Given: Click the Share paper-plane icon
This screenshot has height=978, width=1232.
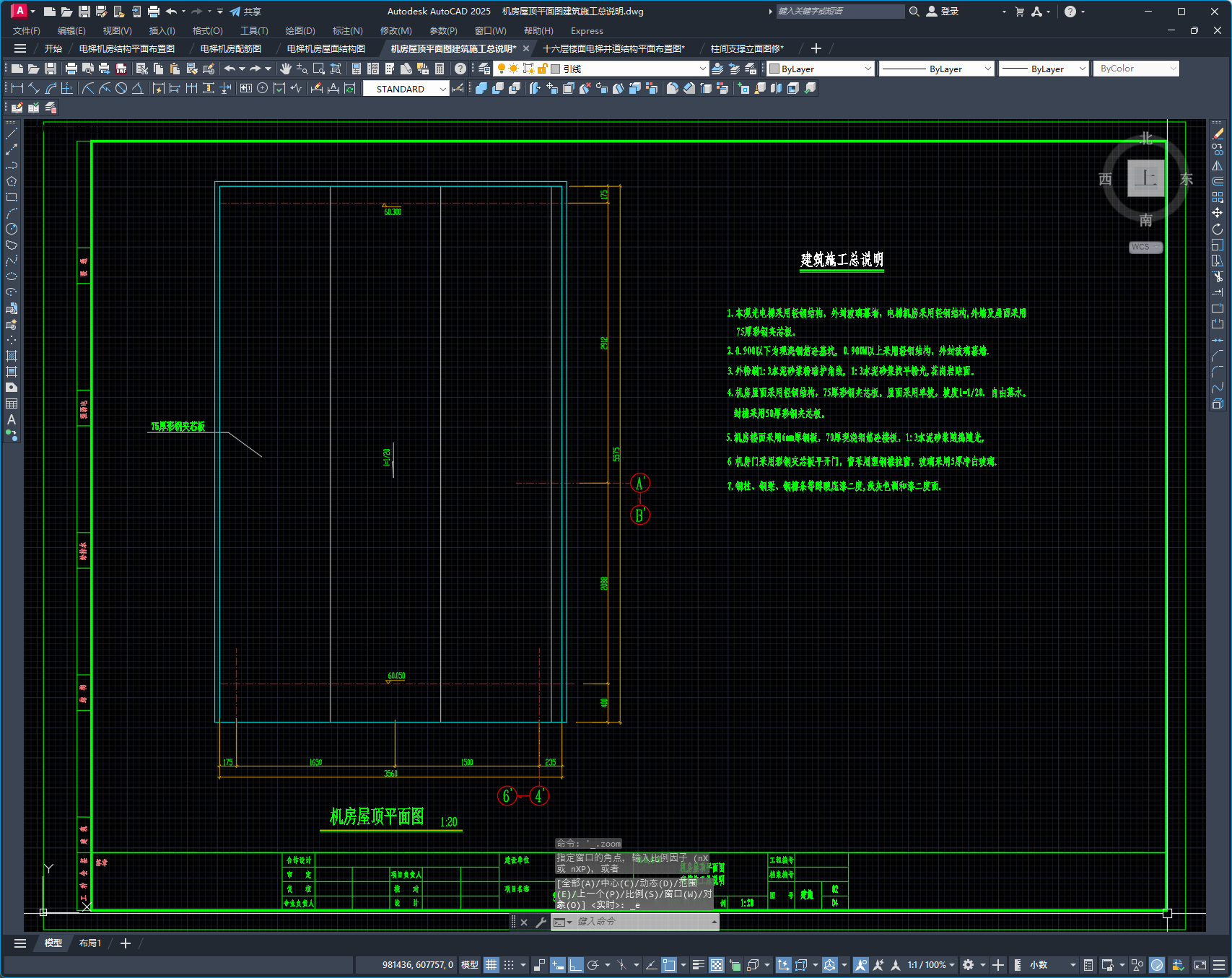Looking at the screenshot, I should (x=235, y=12).
